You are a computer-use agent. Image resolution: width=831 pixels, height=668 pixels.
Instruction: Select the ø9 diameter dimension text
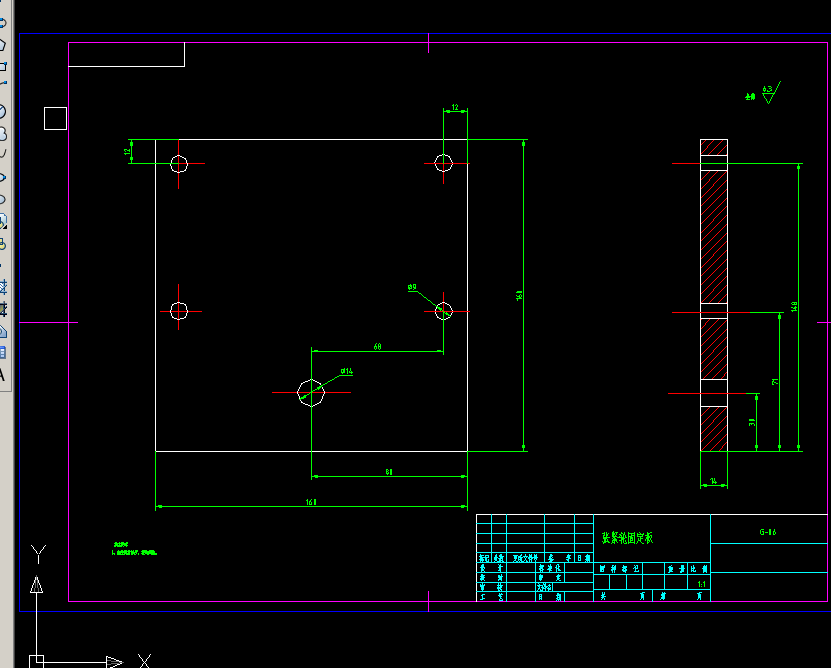(x=412, y=287)
